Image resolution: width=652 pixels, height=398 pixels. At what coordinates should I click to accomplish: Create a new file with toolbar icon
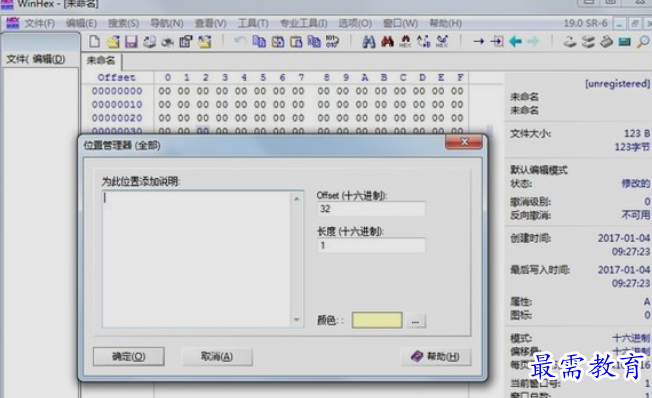[95, 41]
